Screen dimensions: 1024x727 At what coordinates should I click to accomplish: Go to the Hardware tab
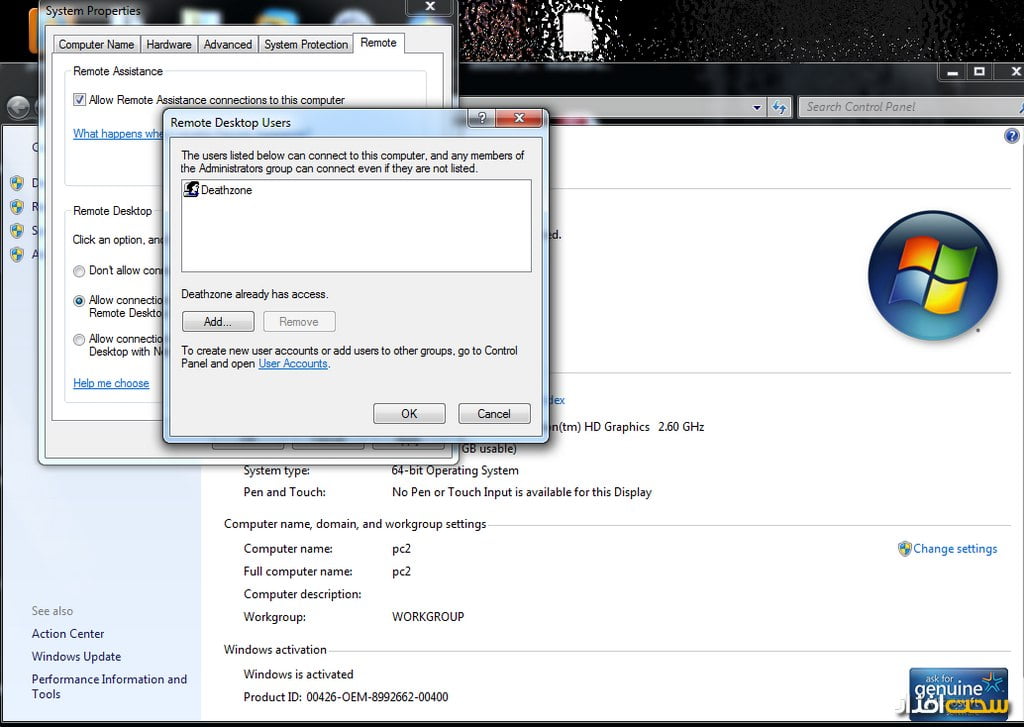(x=169, y=44)
